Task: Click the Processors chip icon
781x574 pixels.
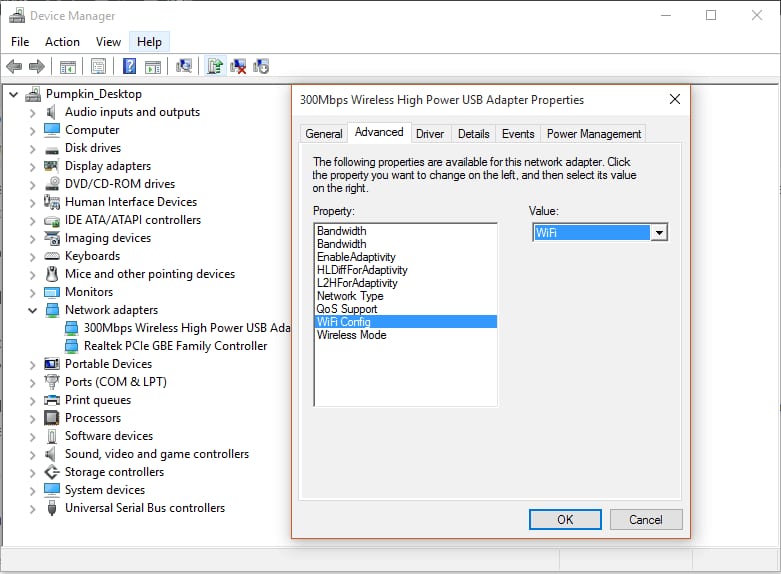Action: pos(51,418)
